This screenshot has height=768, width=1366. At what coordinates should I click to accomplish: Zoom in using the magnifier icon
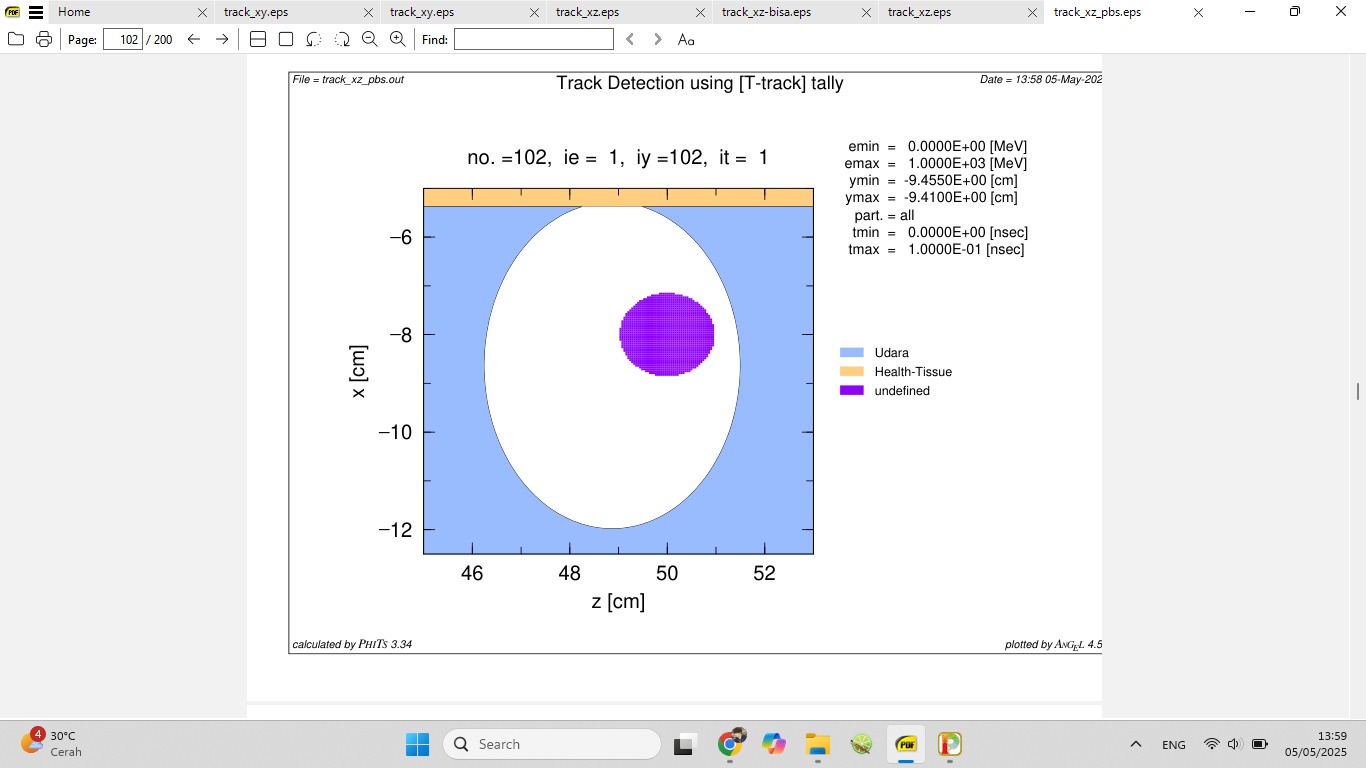[x=397, y=39]
